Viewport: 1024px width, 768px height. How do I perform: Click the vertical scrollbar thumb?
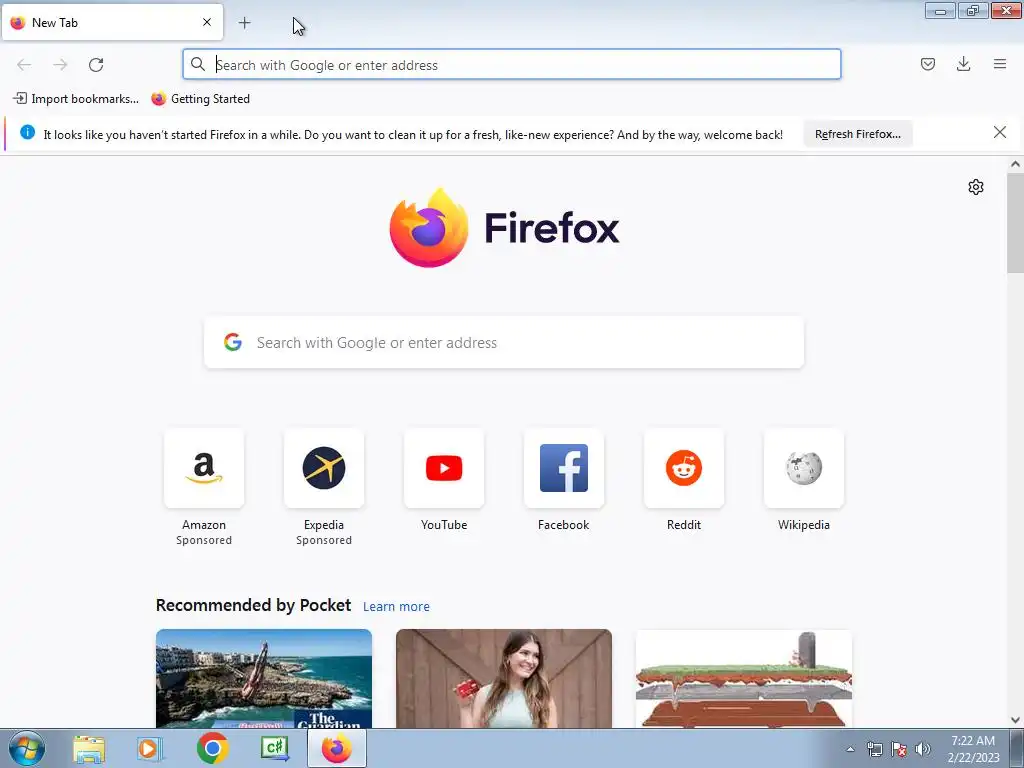(1015, 223)
